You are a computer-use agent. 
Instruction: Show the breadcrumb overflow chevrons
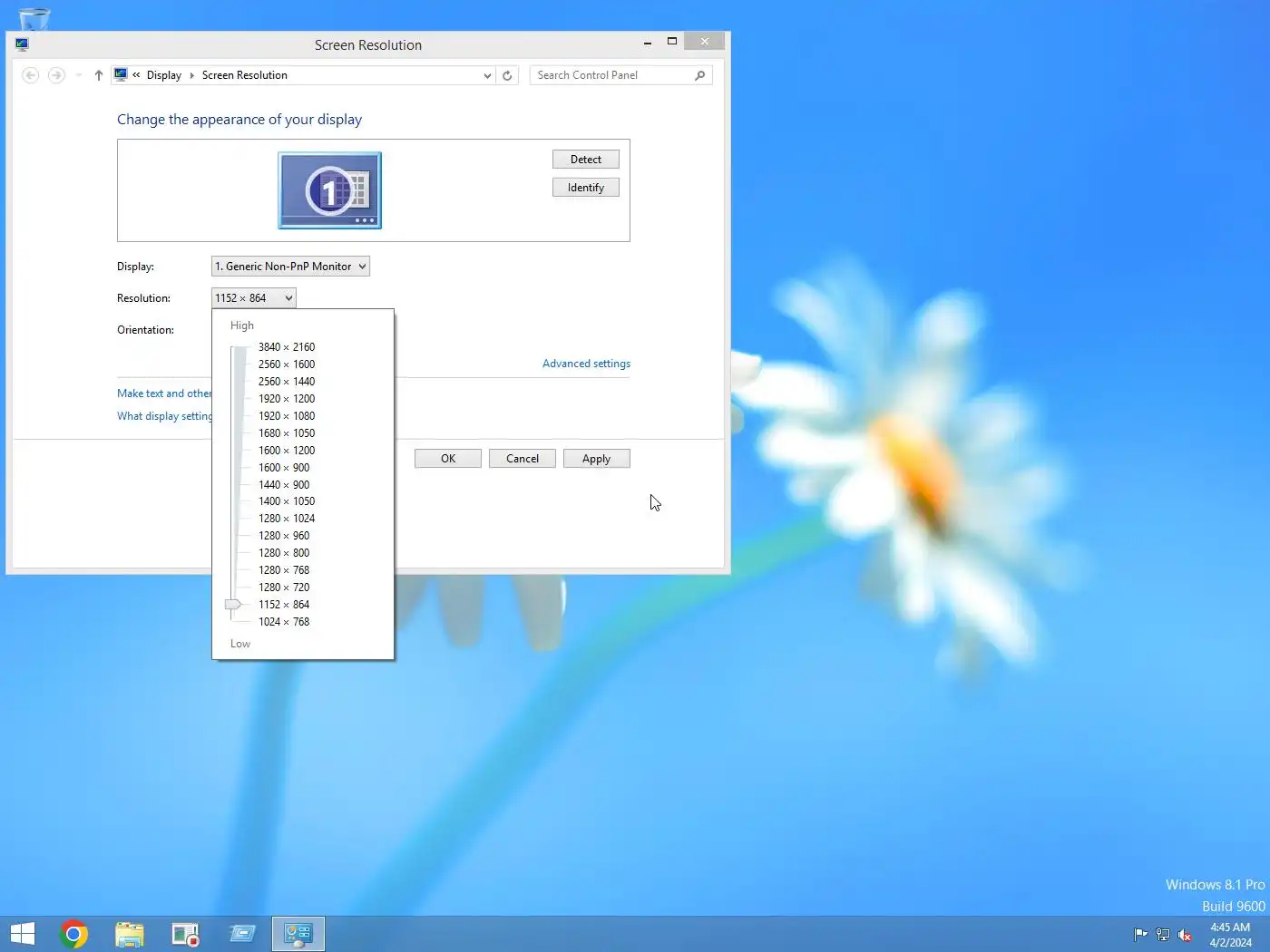(136, 75)
